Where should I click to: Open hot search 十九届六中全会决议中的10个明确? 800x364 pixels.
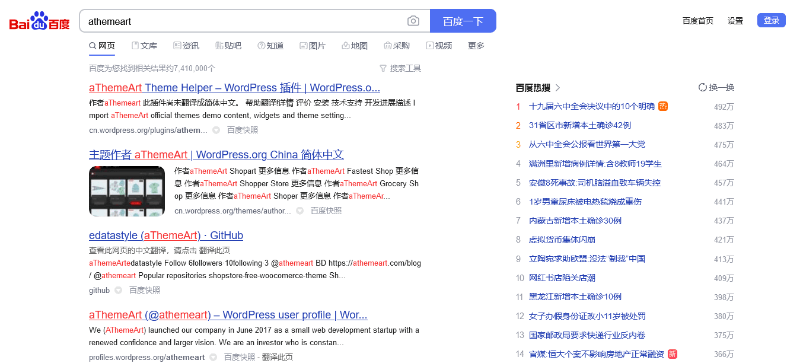coord(592,106)
